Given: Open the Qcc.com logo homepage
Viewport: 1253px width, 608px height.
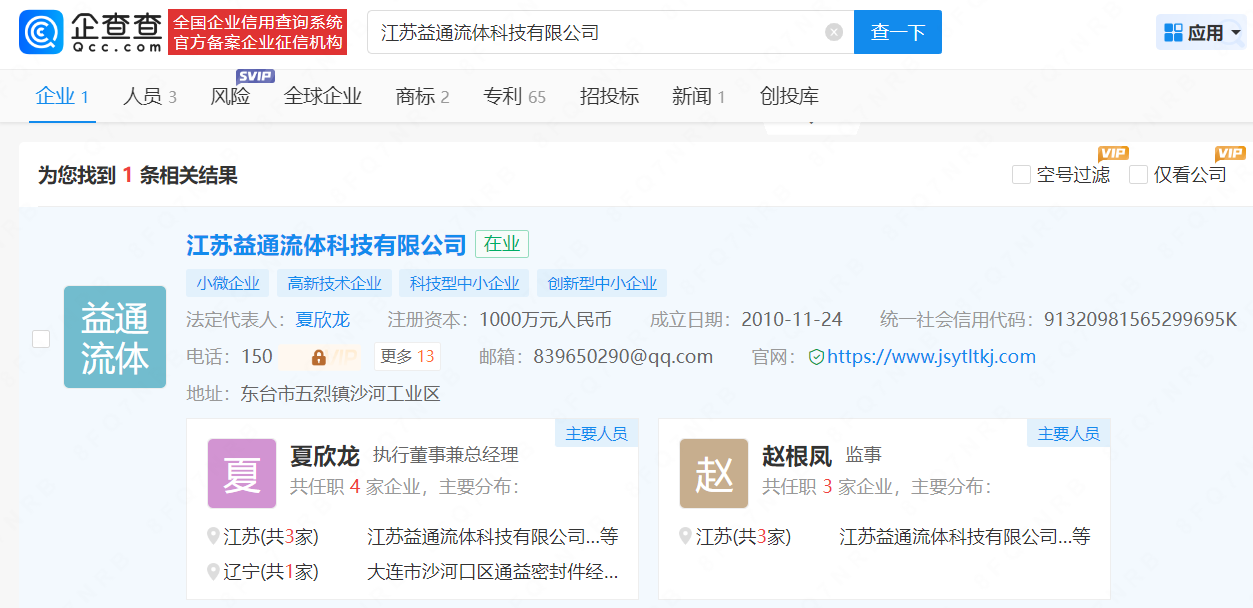Looking at the screenshot, I should pyautogui.click(x=91, y=32).
